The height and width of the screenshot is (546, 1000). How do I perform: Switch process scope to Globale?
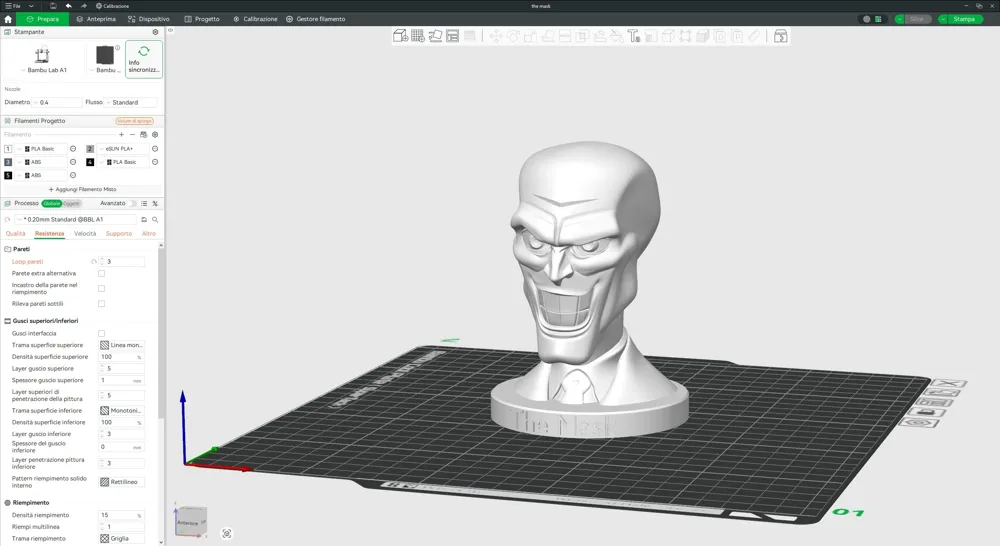(x=52, y=203)
